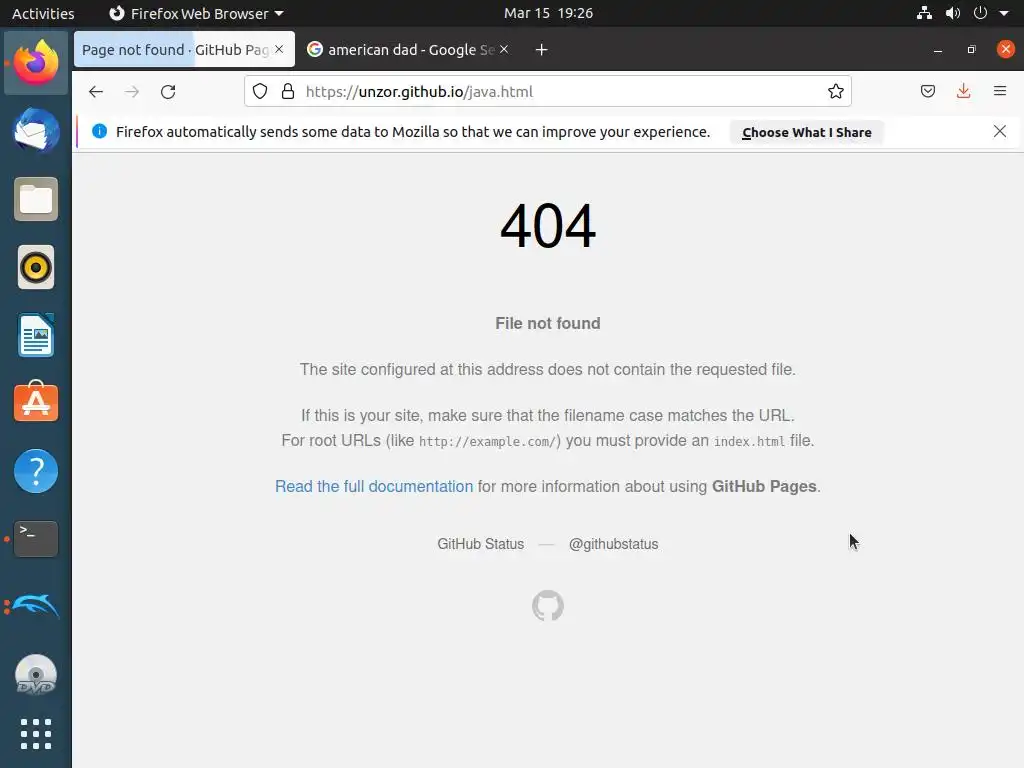Screen dimensions: 1024x768
Task: Click the volume speaker icon
Action: [x=953, y=13]
